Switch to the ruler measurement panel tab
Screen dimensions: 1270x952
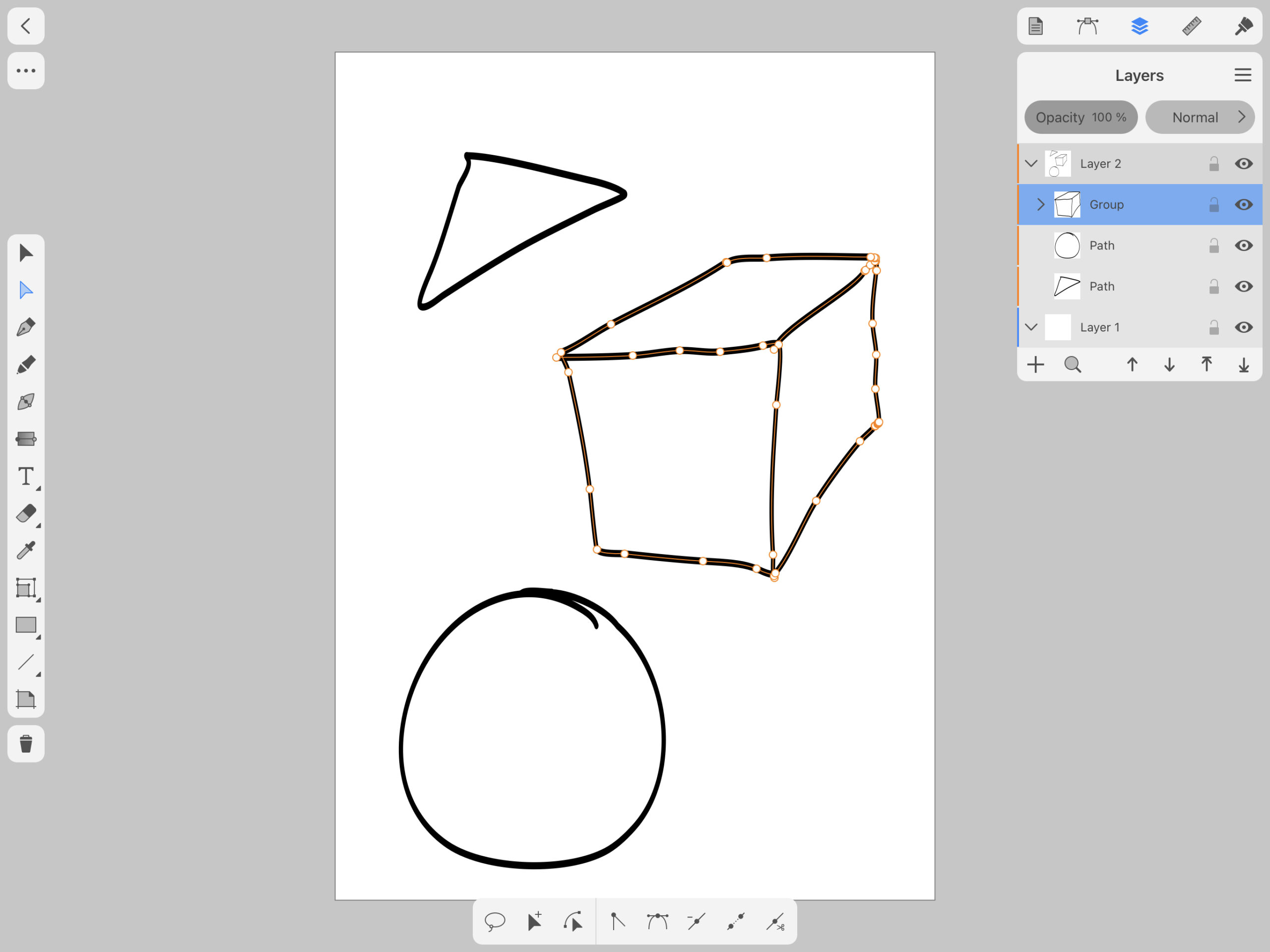pyautogui.click(x=1191, y=26)
